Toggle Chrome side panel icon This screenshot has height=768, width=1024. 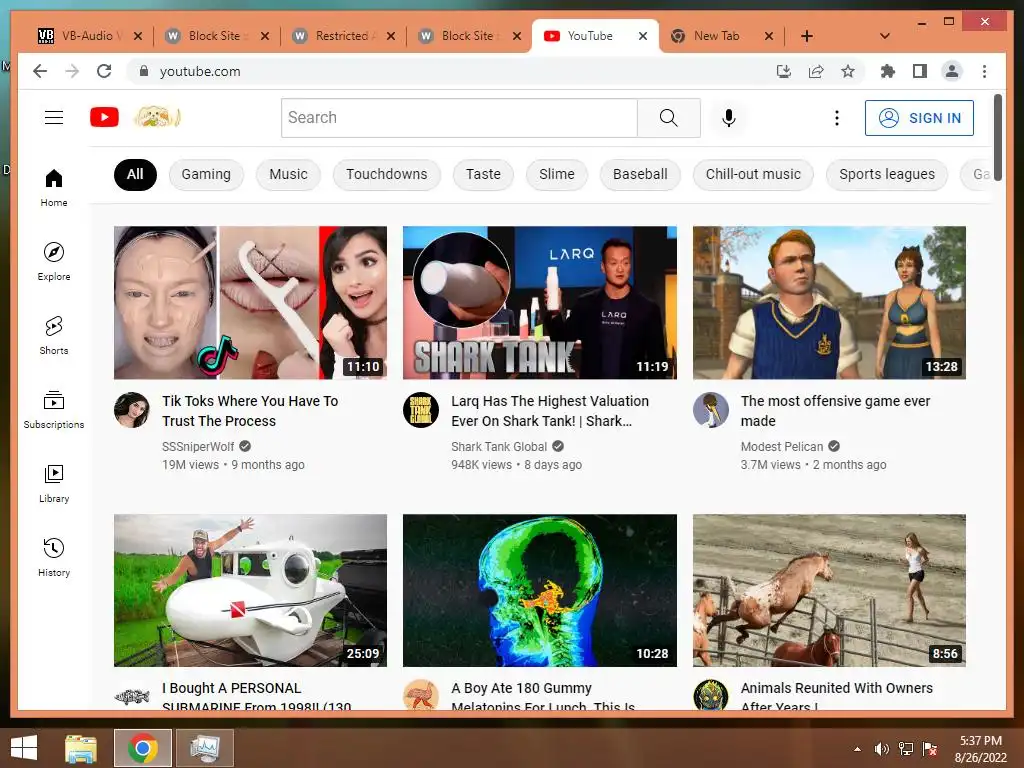point(920,71)
